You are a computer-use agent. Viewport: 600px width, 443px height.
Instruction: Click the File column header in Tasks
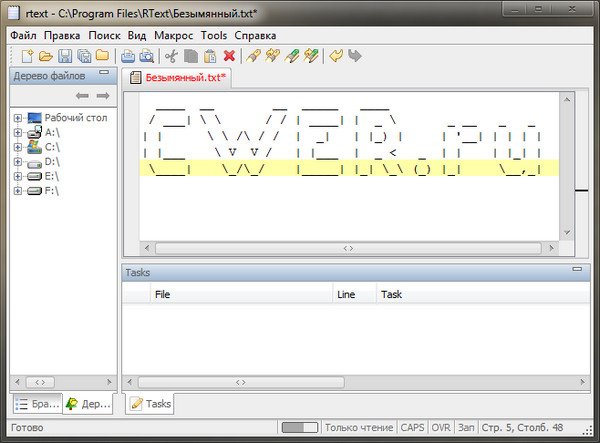(x=241, y=294)
